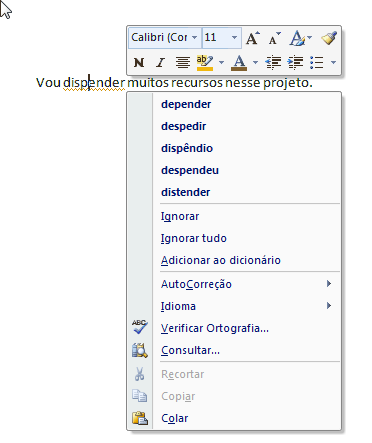Viewport: 372px width, 443px height.
Task: Choose the suggestion "despendeu"
Action: (x=190, y=170)
